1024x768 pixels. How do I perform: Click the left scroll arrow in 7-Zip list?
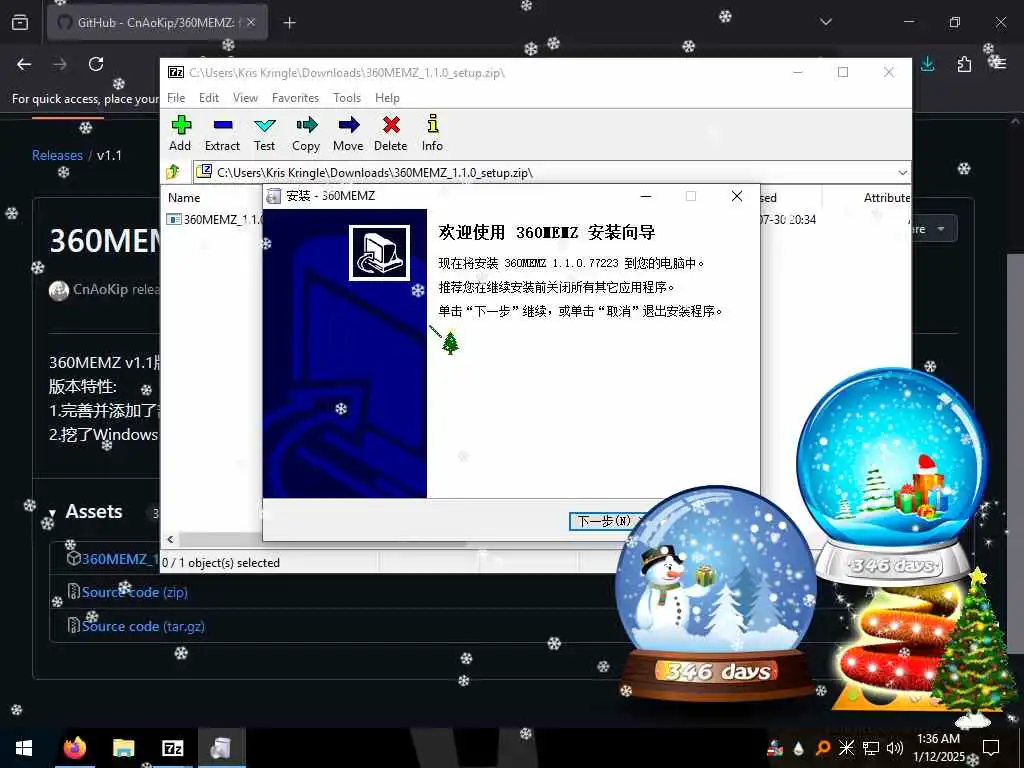click(170, 539)
